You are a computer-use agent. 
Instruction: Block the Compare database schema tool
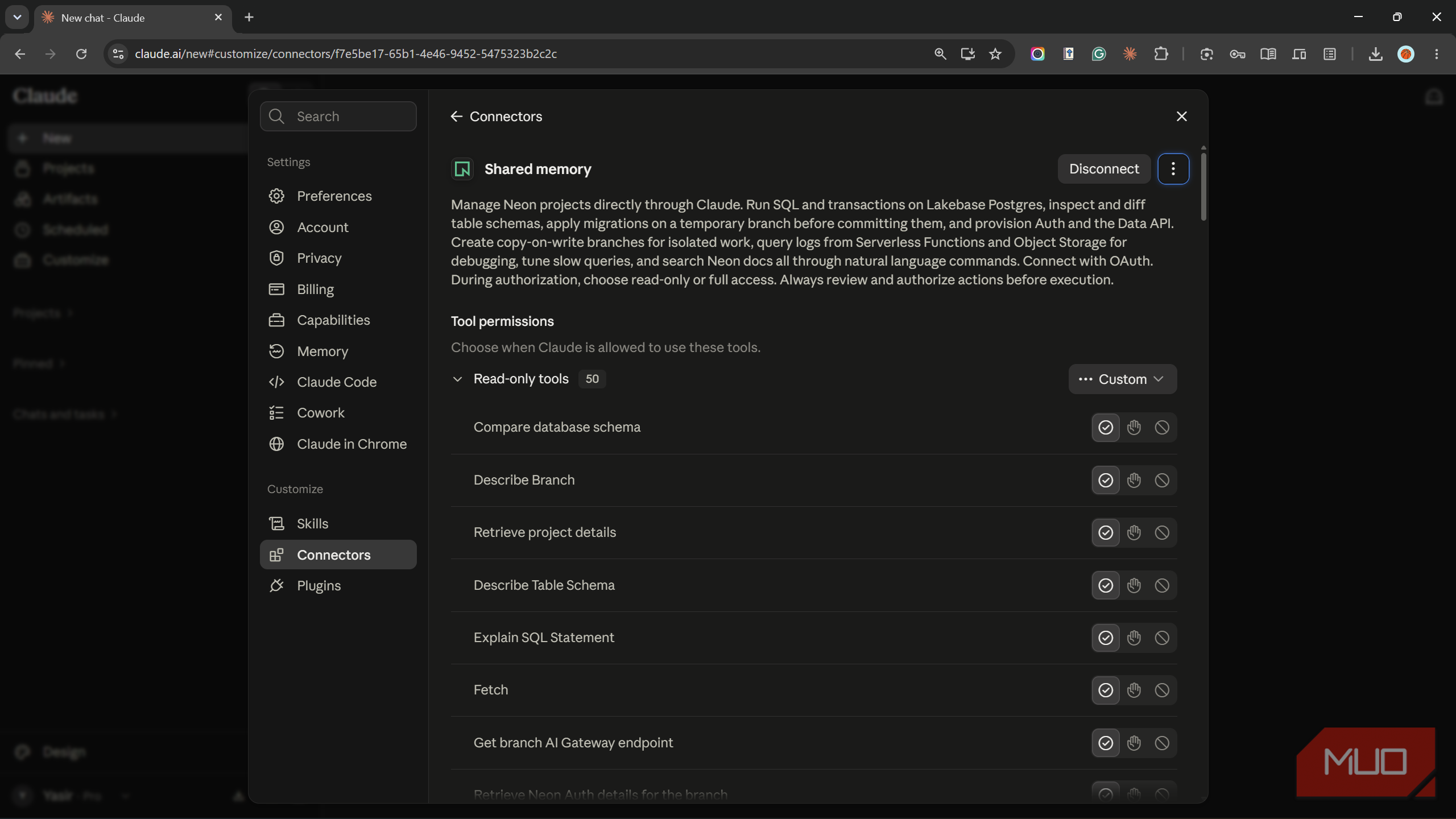1161,427
